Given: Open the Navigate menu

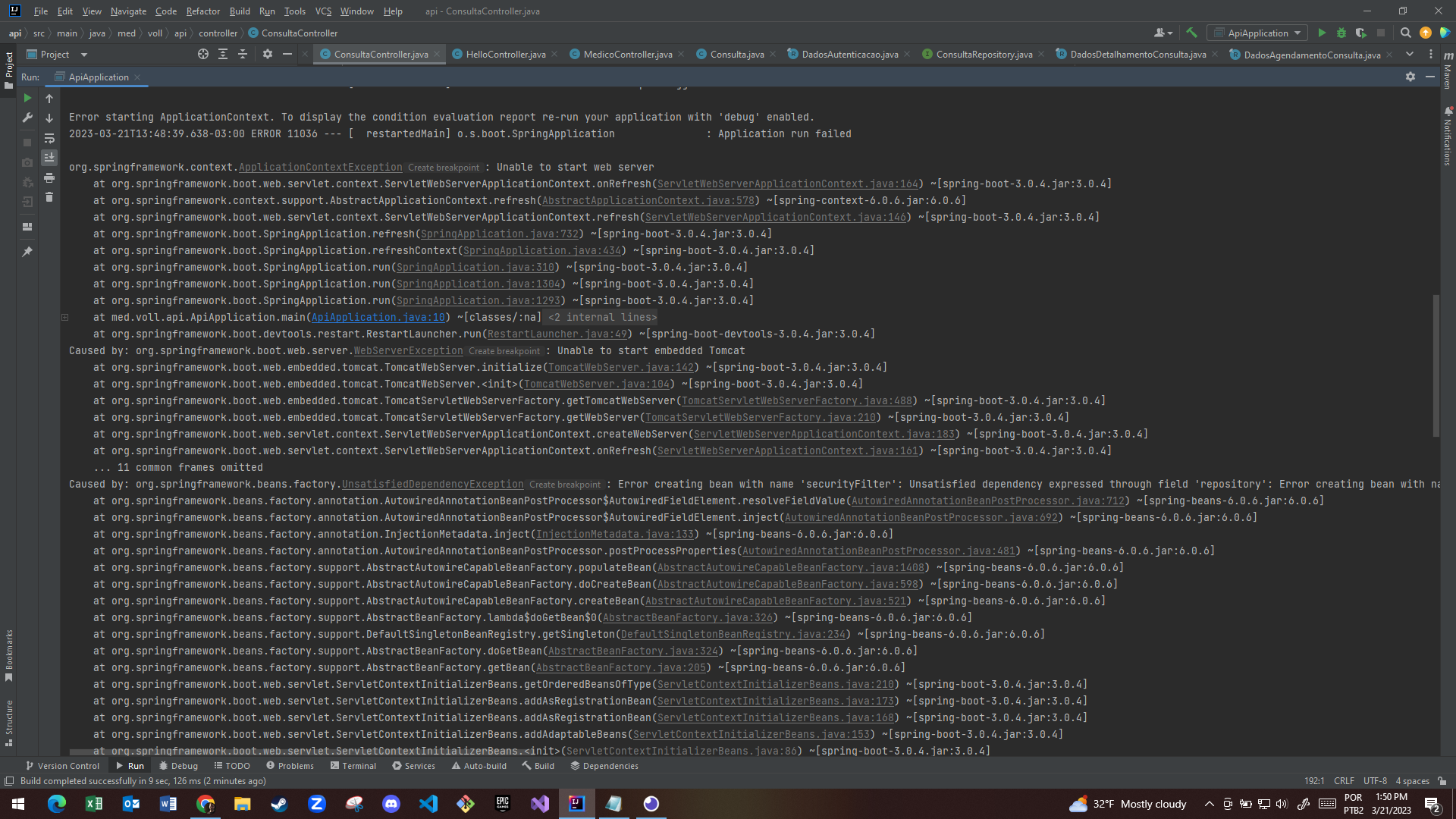Looking at the screenshot, I should (x=128, y=11).
